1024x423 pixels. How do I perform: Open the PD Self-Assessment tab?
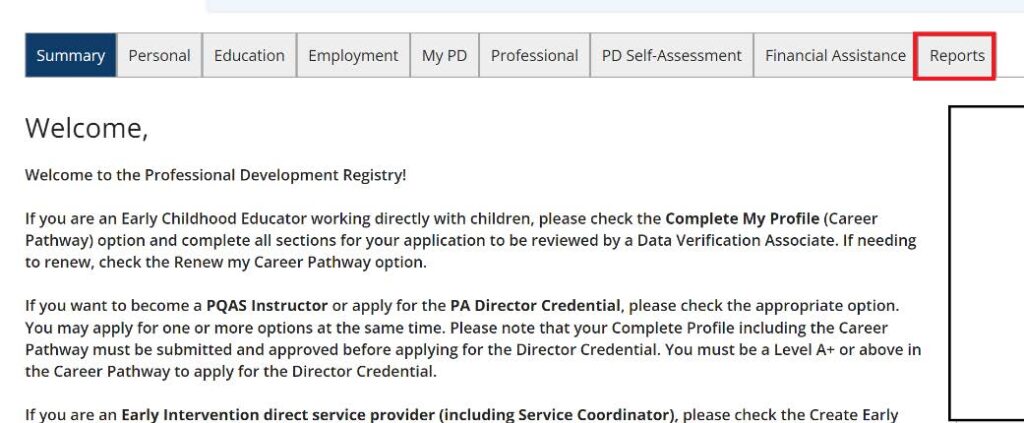point(672,55)
